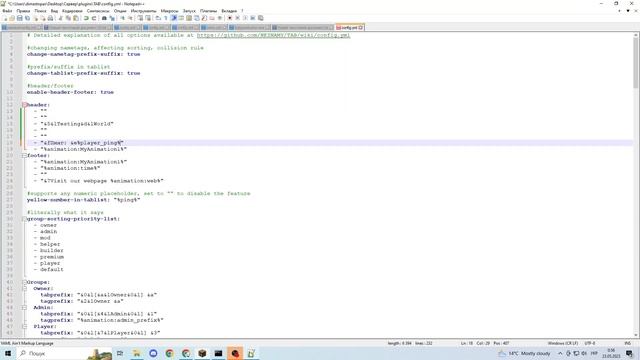Open the 14°C Mostly cloudy weather widget
This screenshot has width=640, height=360.
(x=525, y=353)
